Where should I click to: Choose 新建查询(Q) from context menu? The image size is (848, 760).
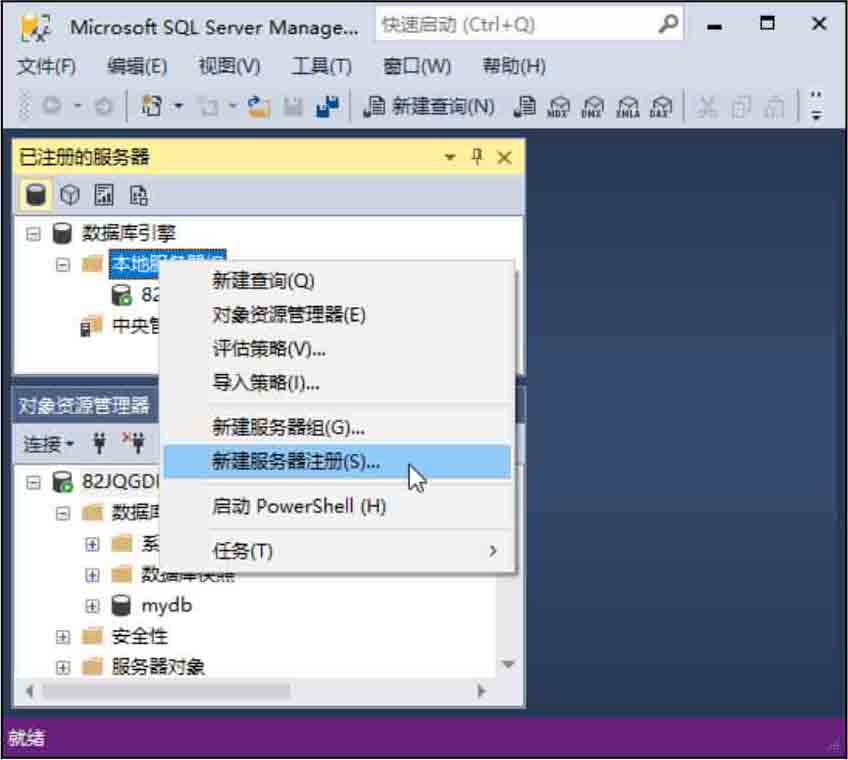click(338, 281)
